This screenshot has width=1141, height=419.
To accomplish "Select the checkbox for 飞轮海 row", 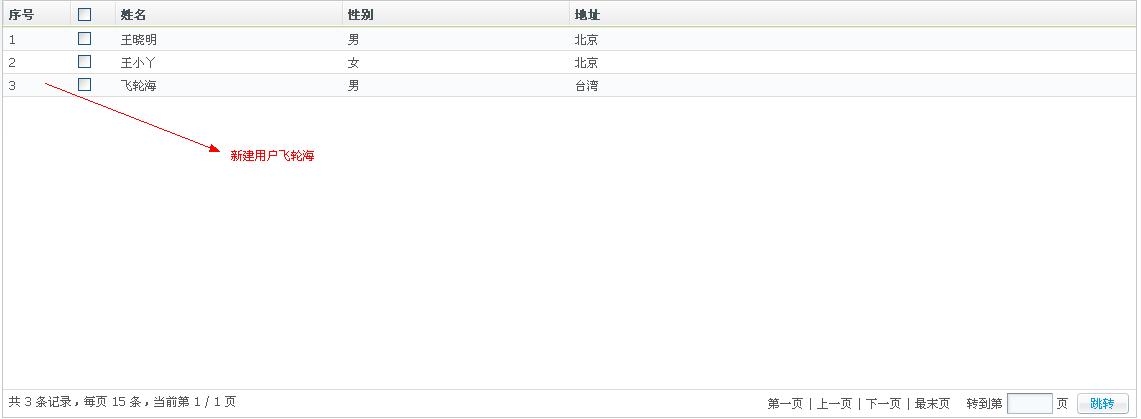I will 84,85.
